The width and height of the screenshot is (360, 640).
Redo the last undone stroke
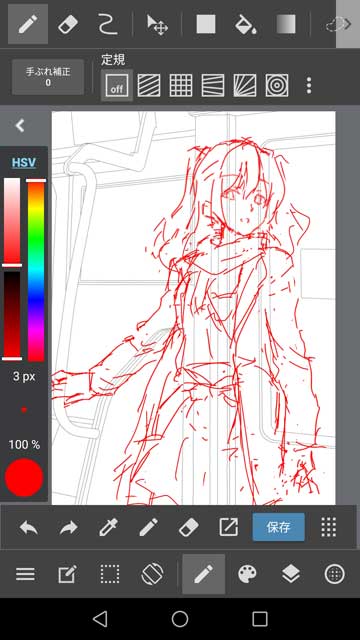[x=69, y=527]
